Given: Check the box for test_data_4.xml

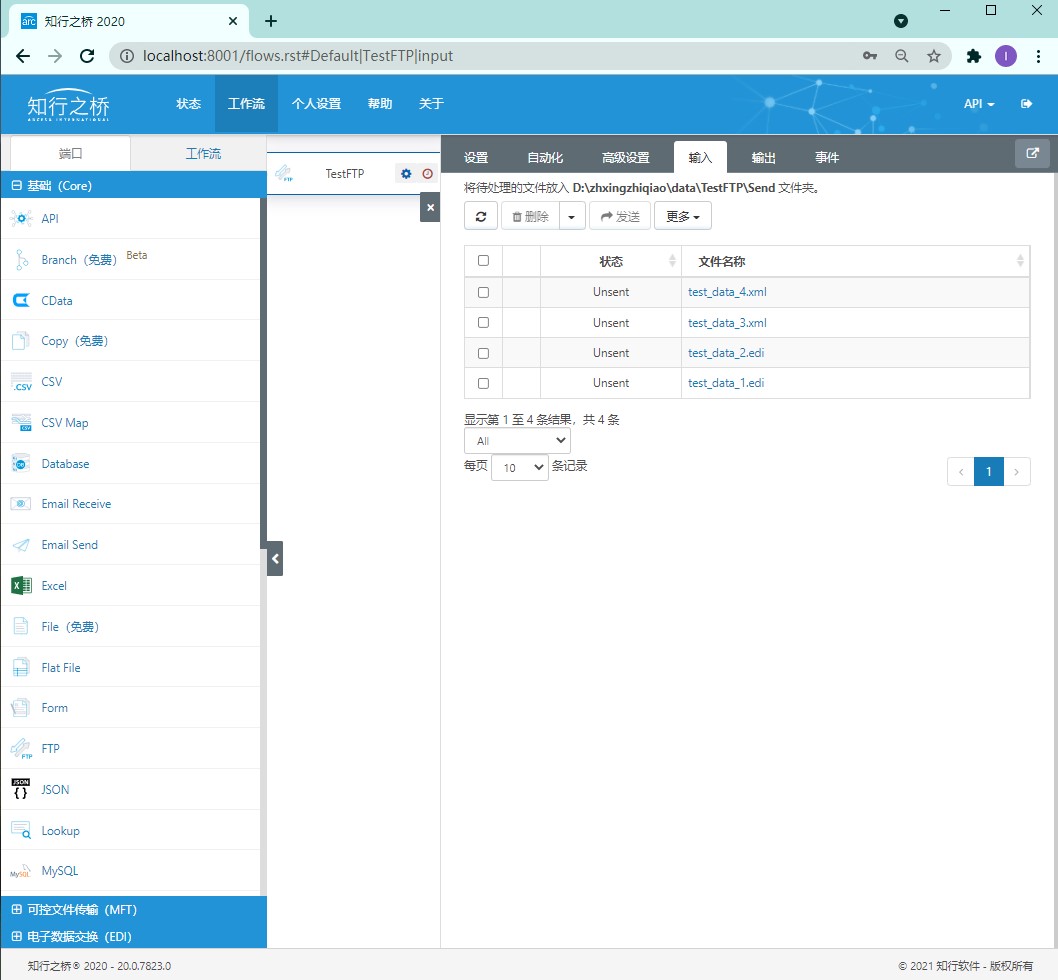Looking at the screenshot, I should click(483, 292).
